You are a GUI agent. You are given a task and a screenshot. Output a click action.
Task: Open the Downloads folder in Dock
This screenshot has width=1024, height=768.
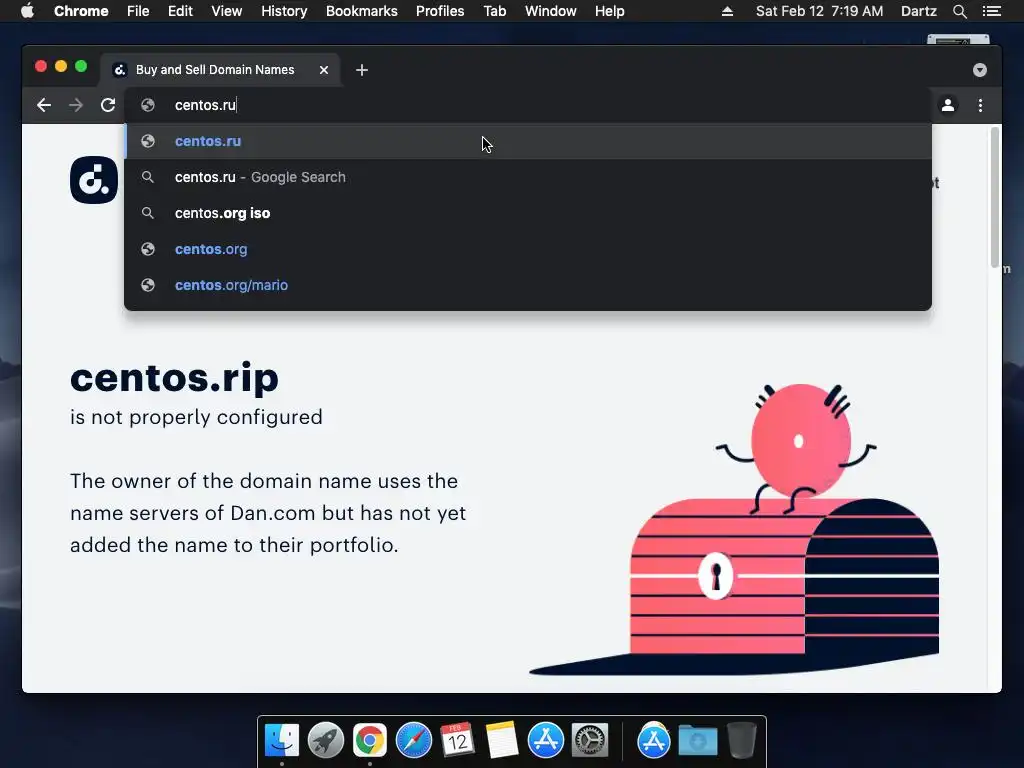click(697, 740)
